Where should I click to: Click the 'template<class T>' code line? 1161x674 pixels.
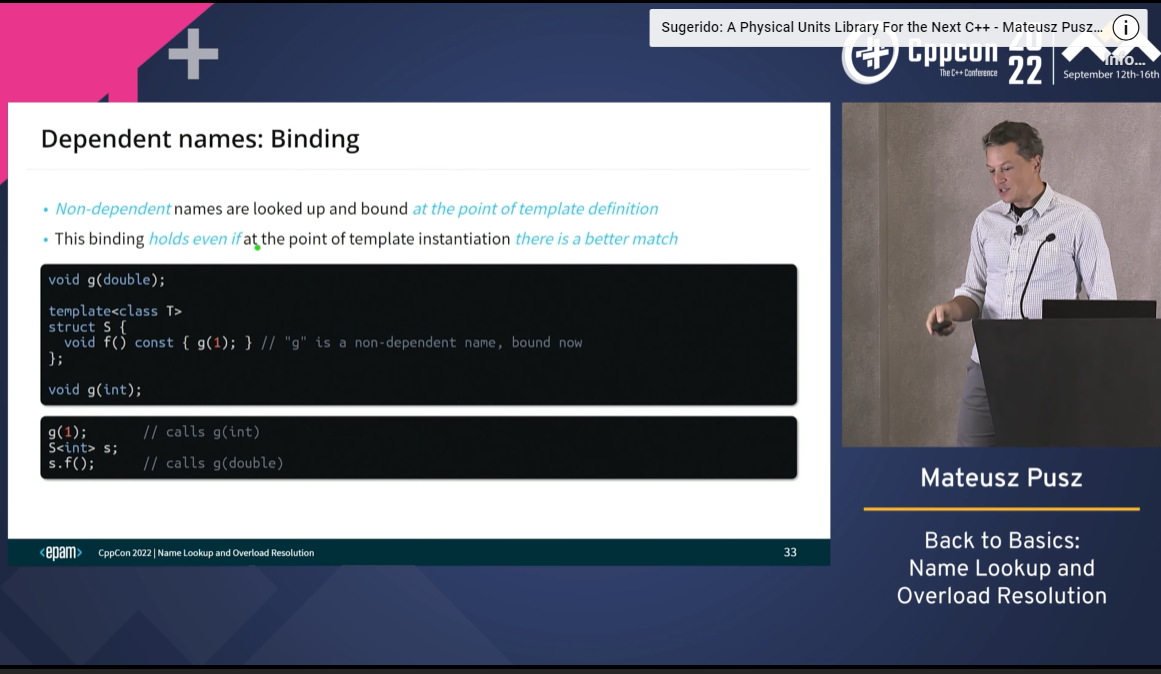[x=115, y=311]
